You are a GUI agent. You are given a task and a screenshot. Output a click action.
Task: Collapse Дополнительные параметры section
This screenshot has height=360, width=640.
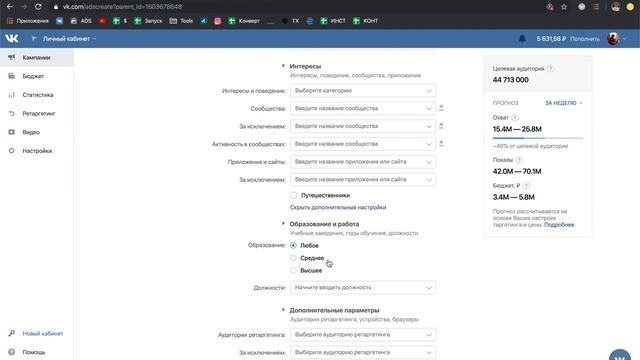tap(283, 310)
